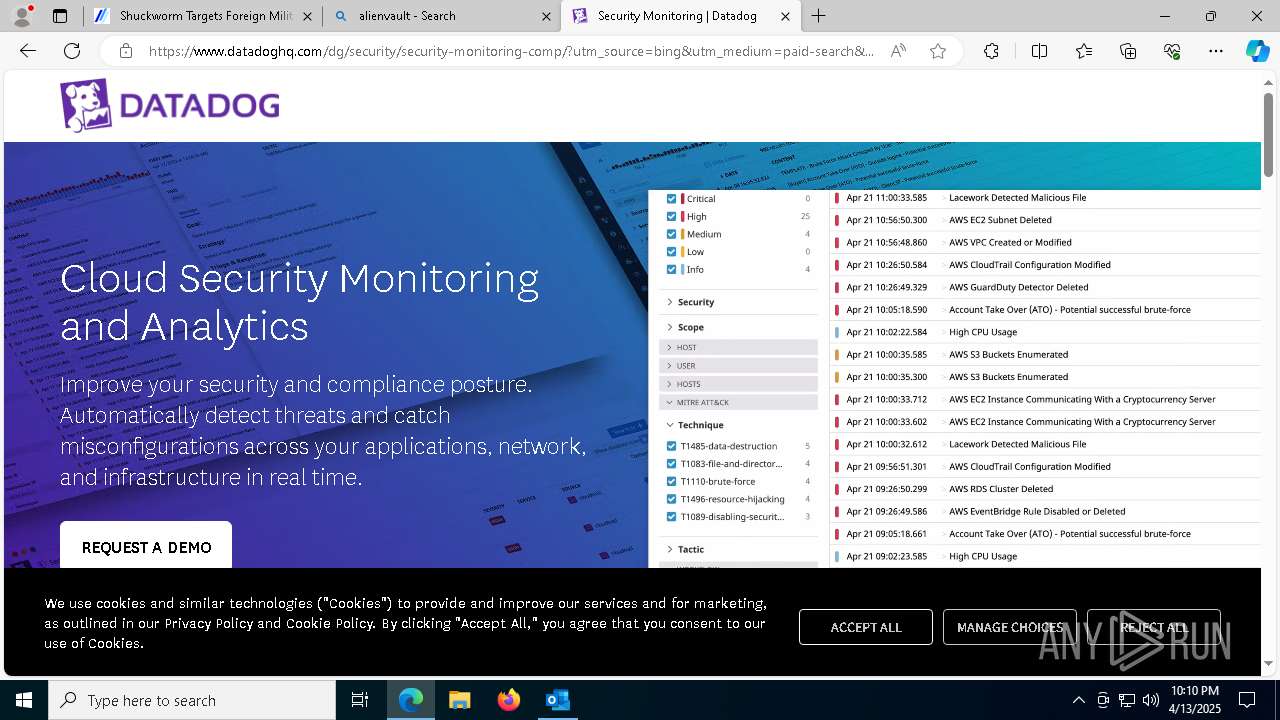Open Task View on taskbar
Viewport: 1280px width, 720px height.
tap(360, 700)
